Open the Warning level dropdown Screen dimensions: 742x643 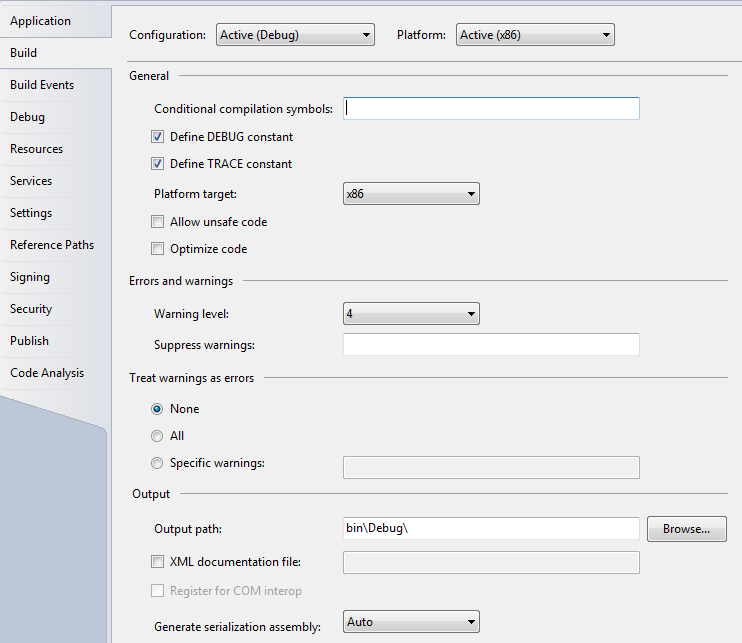411,314
